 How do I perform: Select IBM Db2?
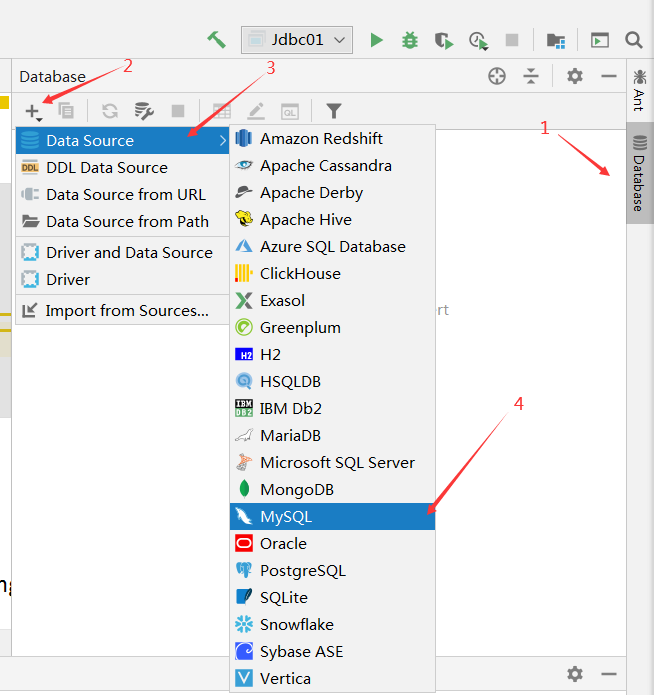[x=333, y=409]
